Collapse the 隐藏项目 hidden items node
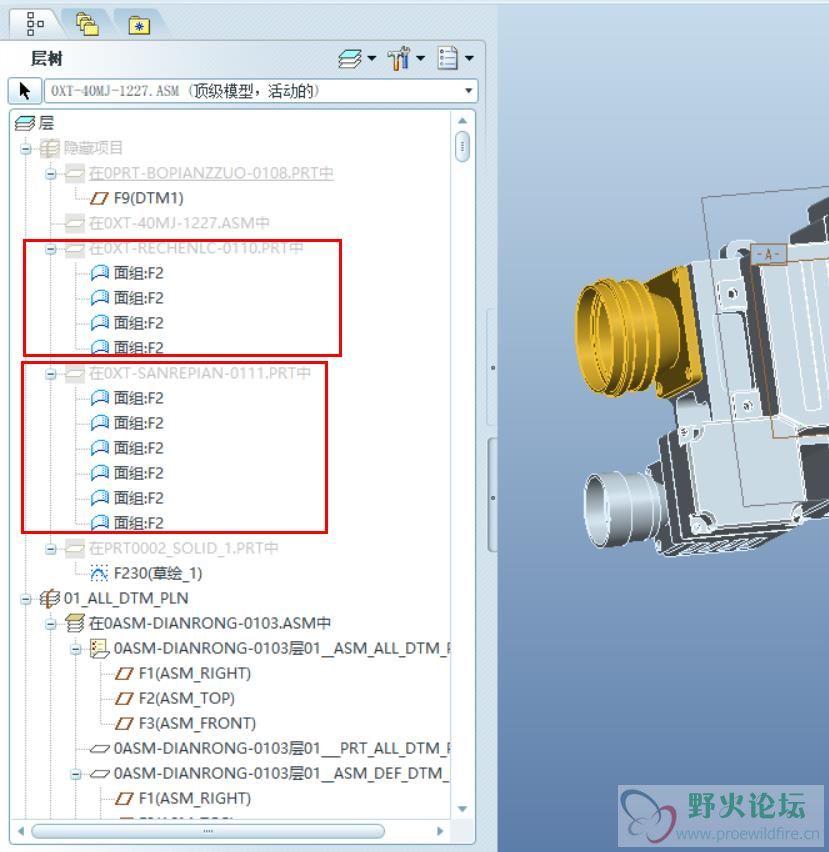 [26, 148]
